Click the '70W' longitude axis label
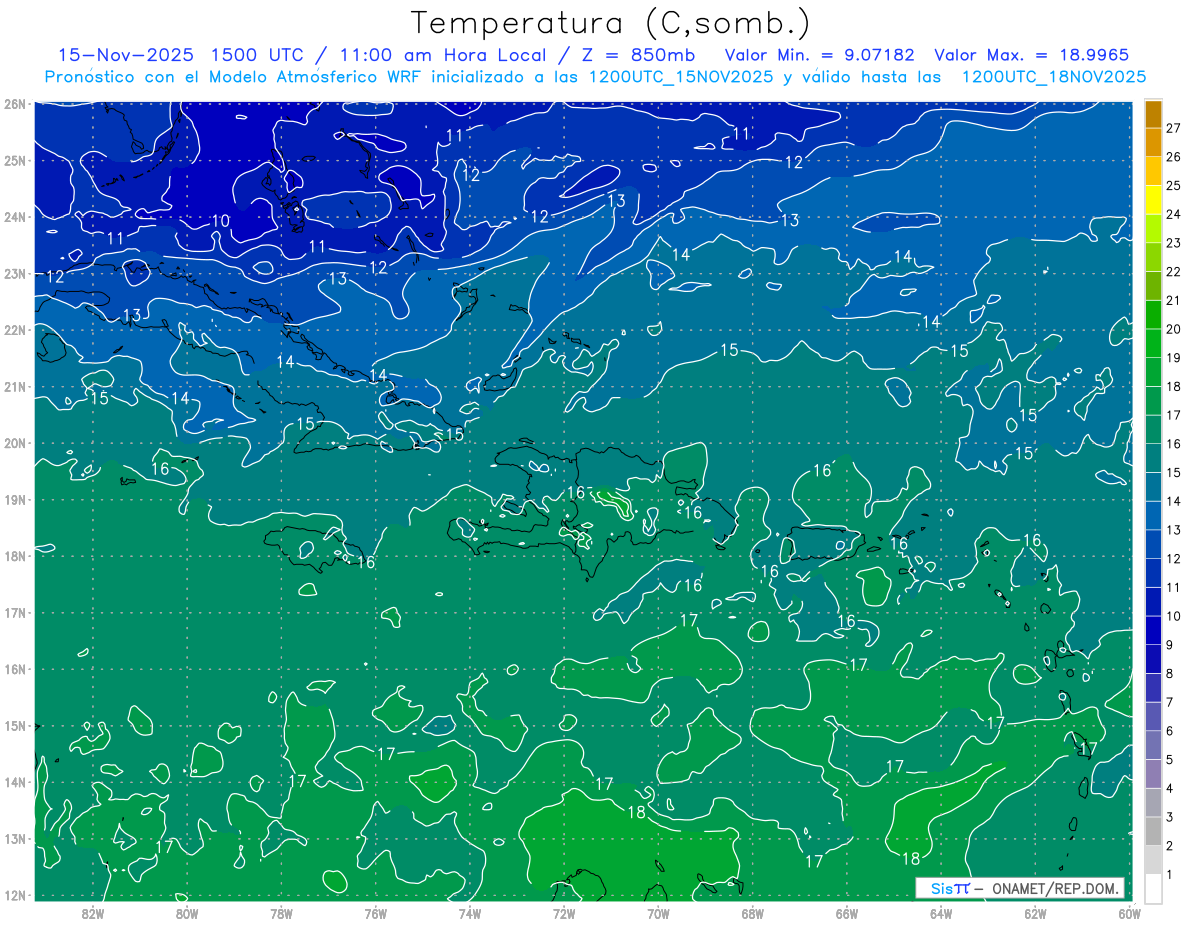The height and width of the screenshot is (927, 1200). (x=658, y=914)
